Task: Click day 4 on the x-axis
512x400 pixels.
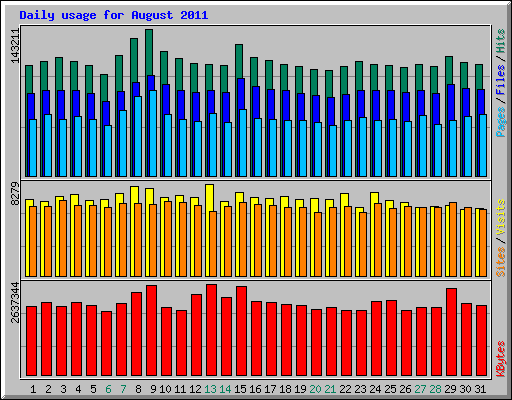Action: [78, 389]
